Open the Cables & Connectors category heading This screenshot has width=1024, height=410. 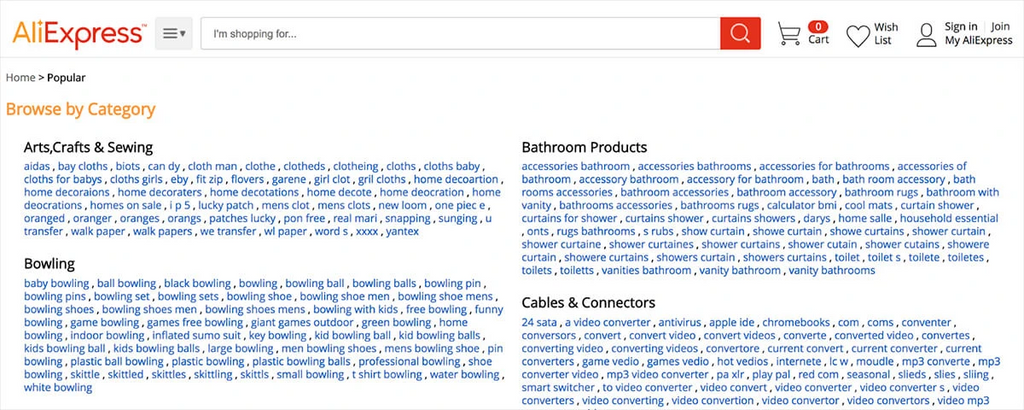(588, 302)
